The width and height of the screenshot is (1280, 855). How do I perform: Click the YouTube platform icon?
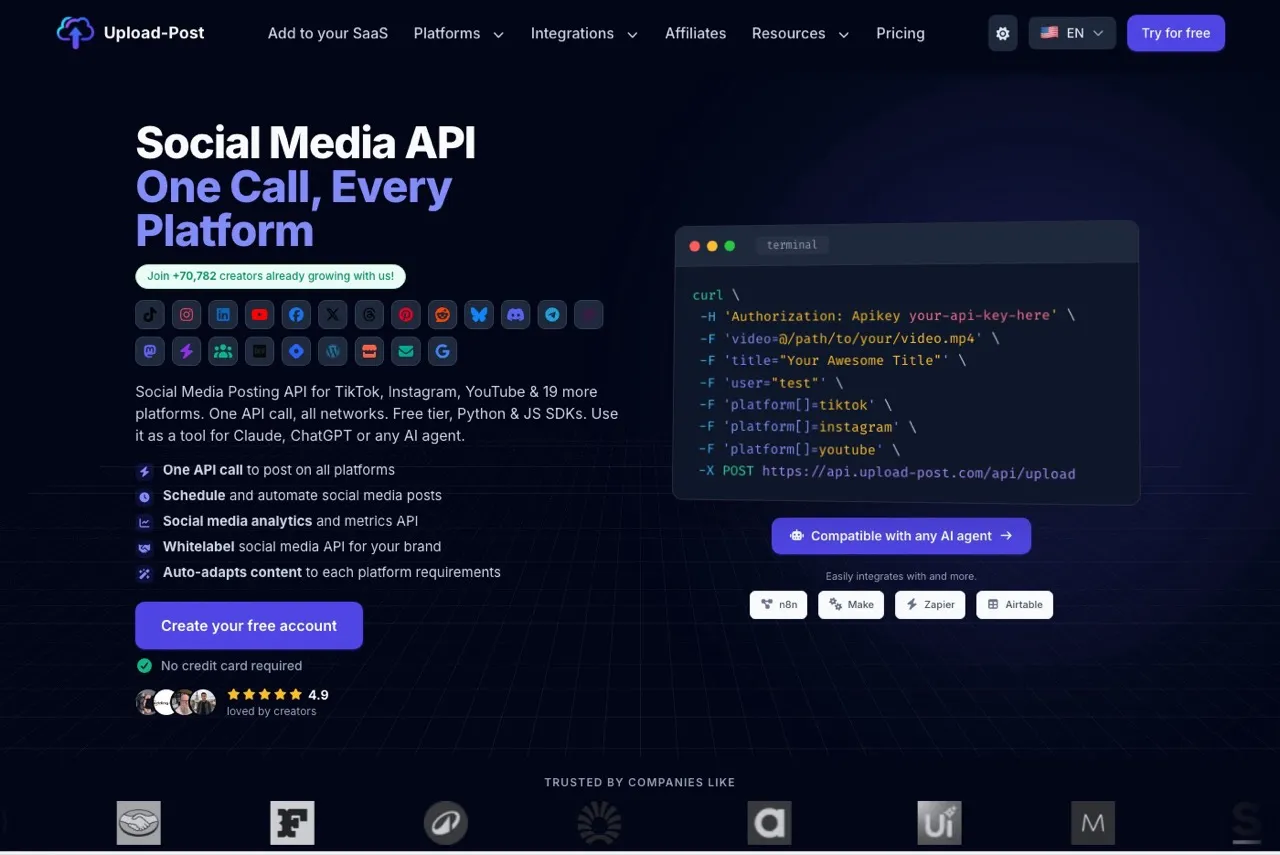260,314
